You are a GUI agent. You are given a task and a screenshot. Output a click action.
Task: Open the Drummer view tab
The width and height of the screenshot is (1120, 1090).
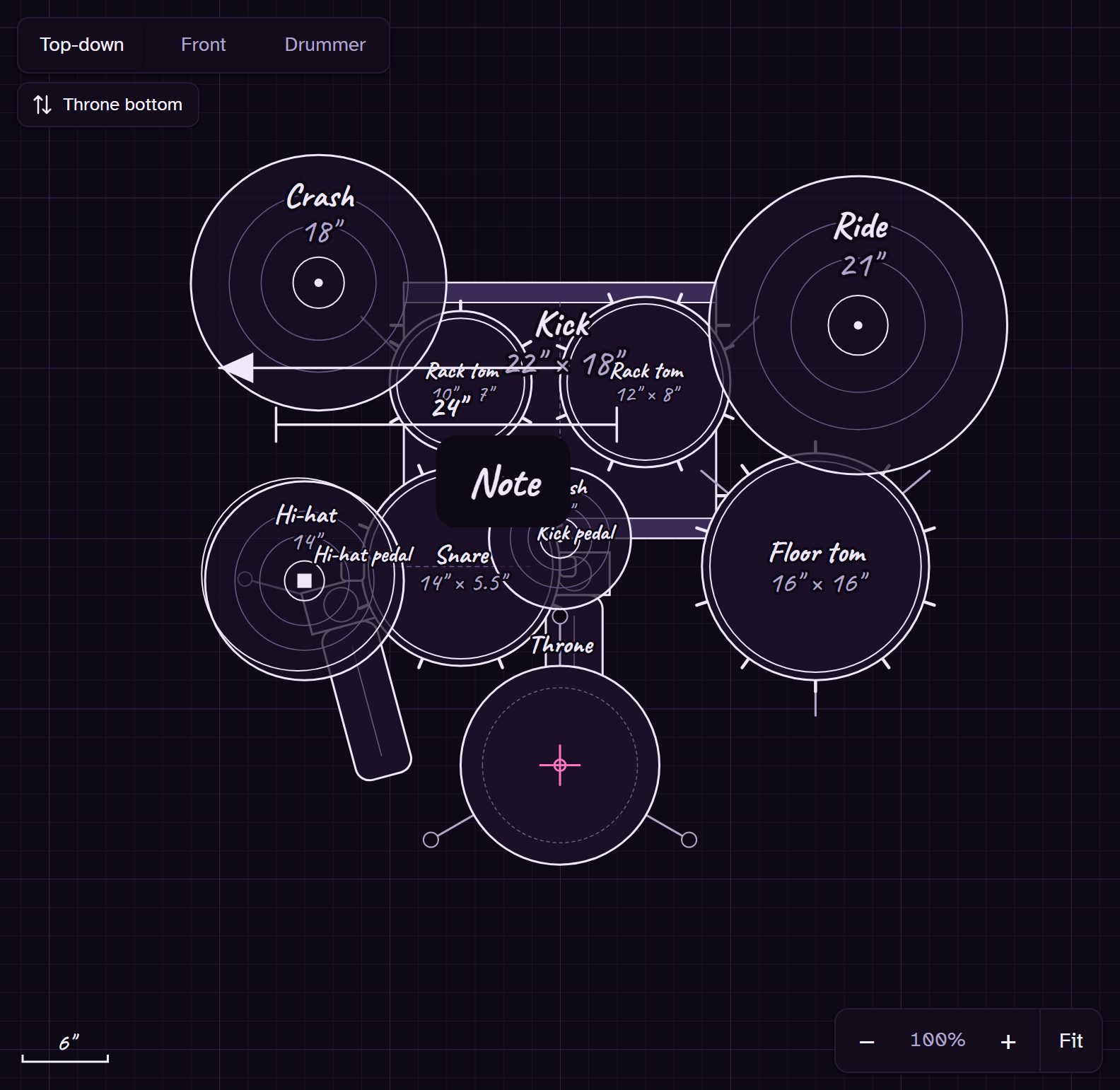(x=325, y=45)
